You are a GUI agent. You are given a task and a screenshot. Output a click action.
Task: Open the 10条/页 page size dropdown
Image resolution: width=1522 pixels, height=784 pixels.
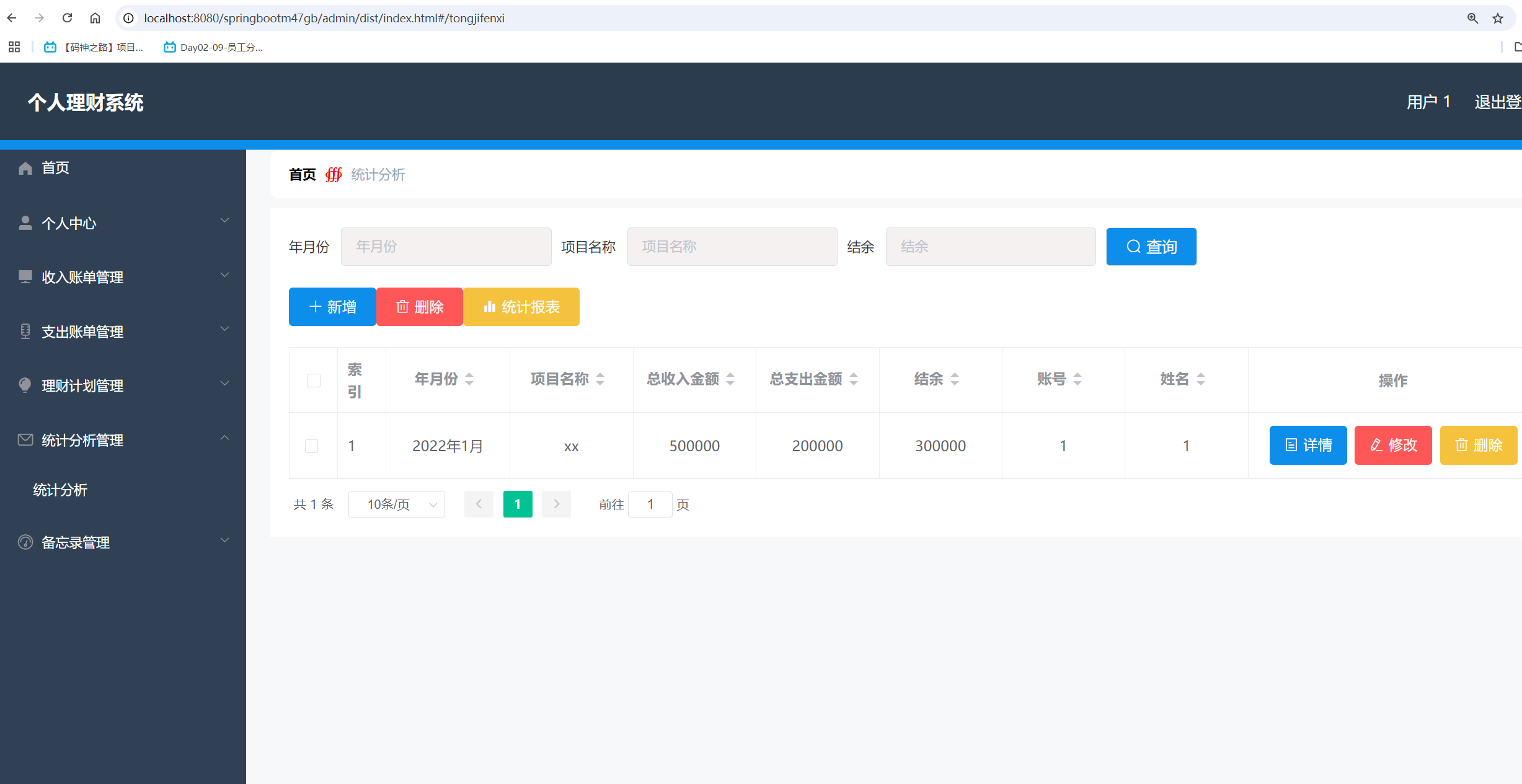tap(396, 504)
